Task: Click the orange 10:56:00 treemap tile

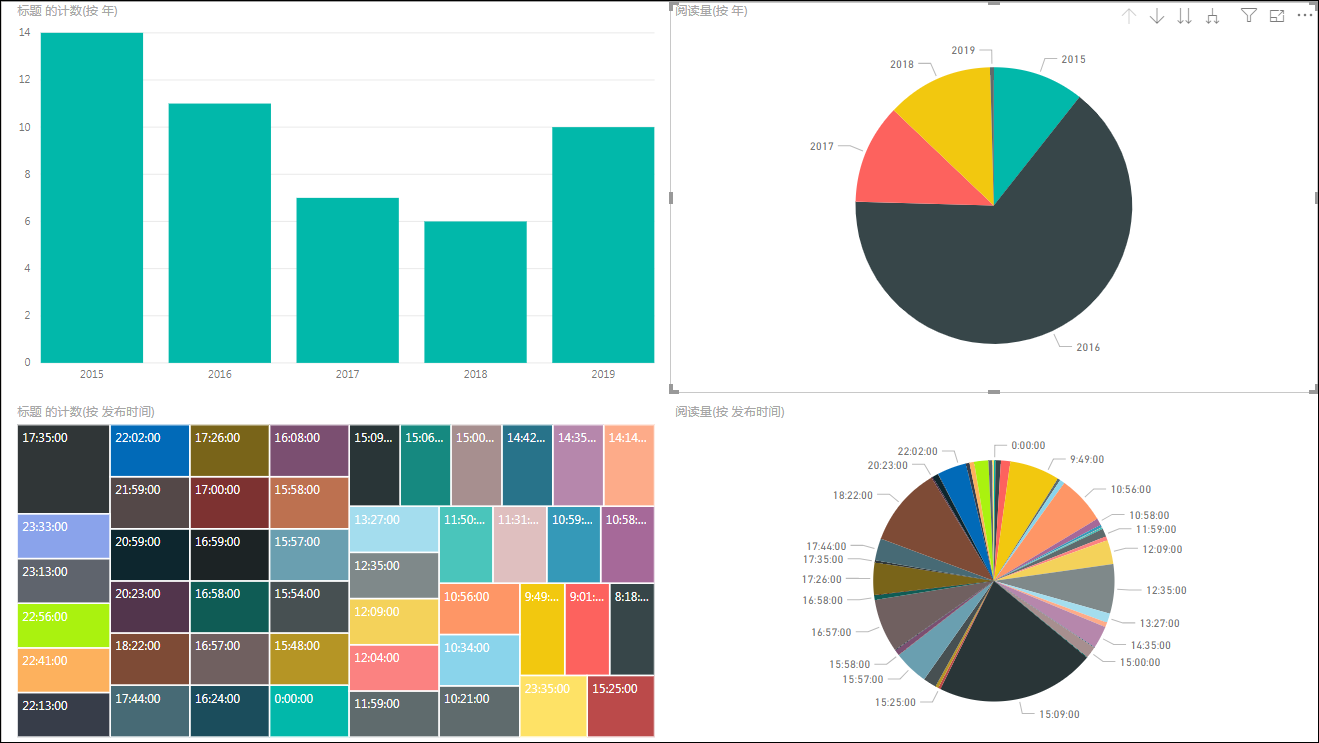Action: pos(480,608)
